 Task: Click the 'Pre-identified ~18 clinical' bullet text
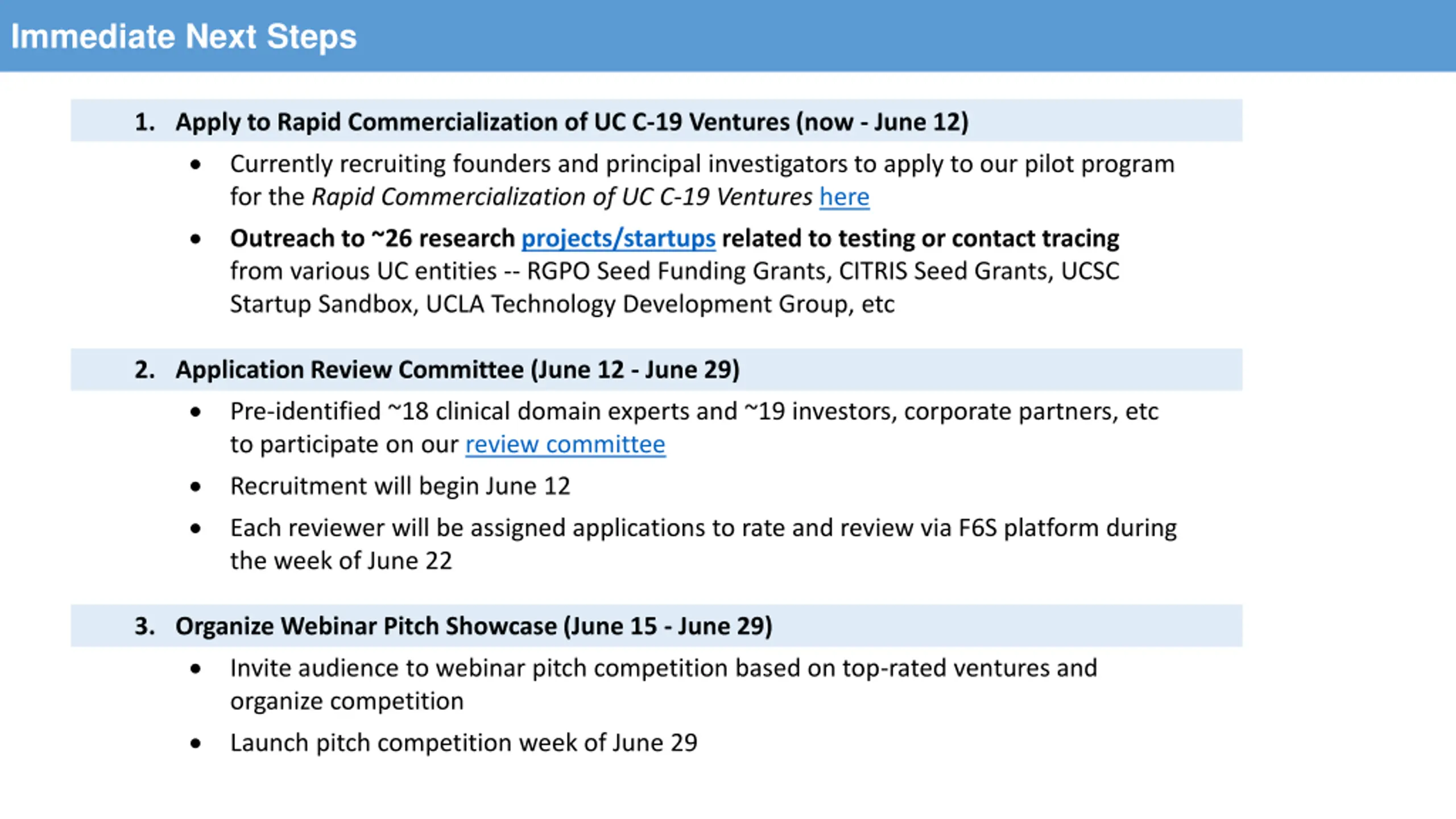[x=694, y=411]
